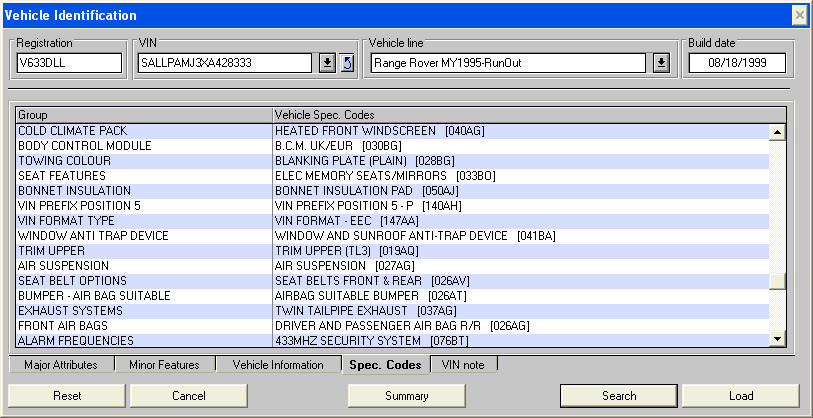Click the Reset button
The width and height of the screenshot is (813, 418).
point(67,396)
